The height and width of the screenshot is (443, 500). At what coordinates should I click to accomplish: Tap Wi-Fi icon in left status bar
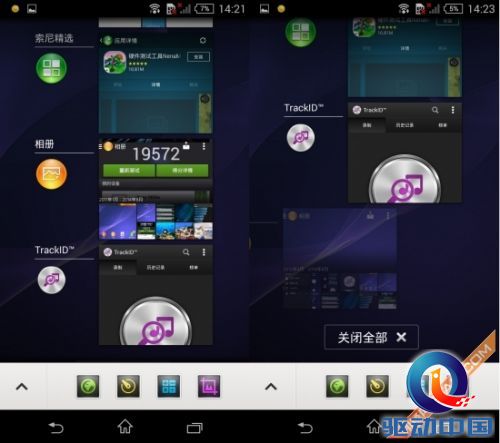[x=154, y=9]
